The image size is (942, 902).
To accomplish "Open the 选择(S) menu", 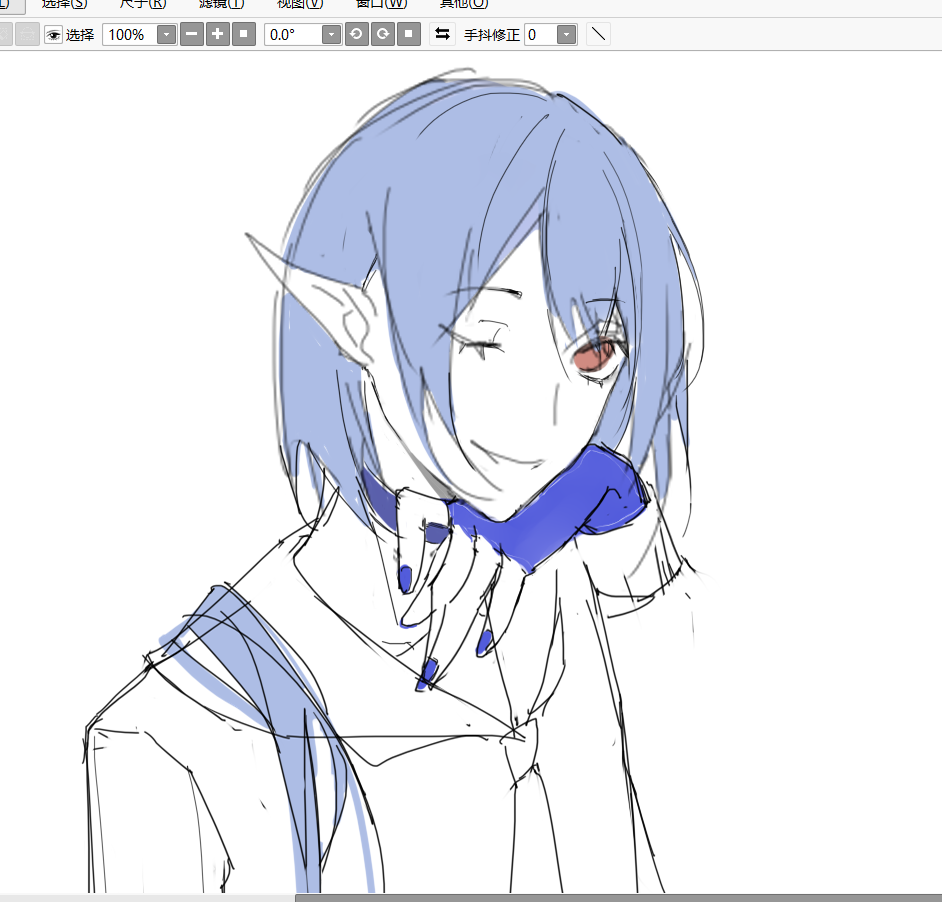I will pos(64,4).
